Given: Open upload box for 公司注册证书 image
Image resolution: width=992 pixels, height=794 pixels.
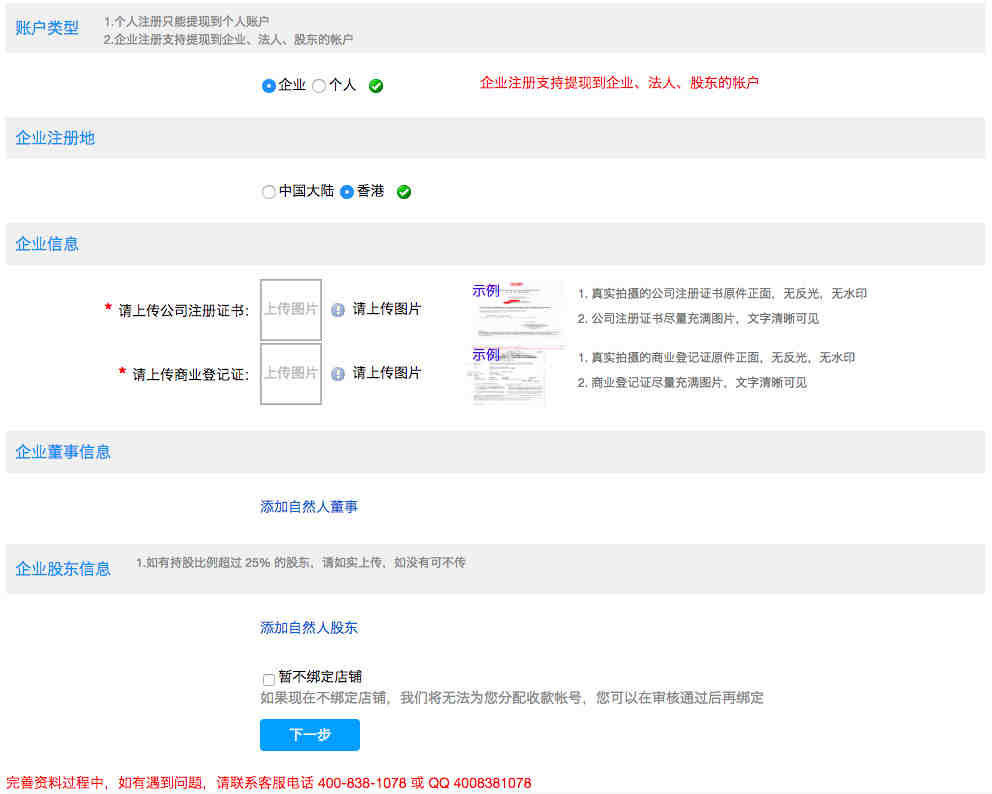Looking at the screenshot, I should (291, 310).
